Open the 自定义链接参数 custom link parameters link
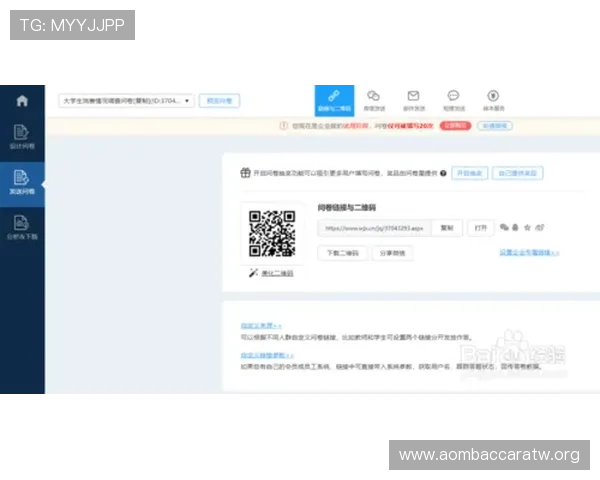Image resolution: width=600 pixels, height=480 pixels. pos(267,355)
